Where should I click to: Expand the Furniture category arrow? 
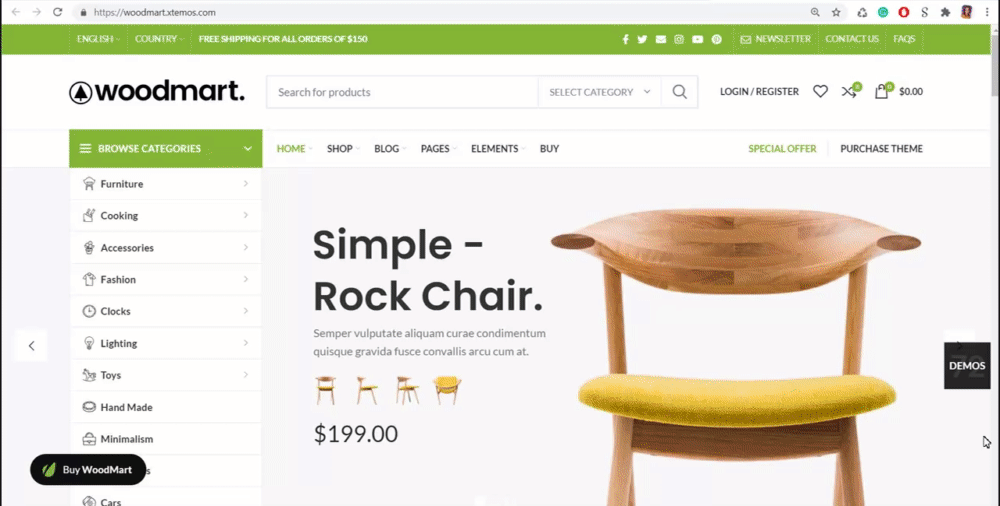[x=246, y=184]
